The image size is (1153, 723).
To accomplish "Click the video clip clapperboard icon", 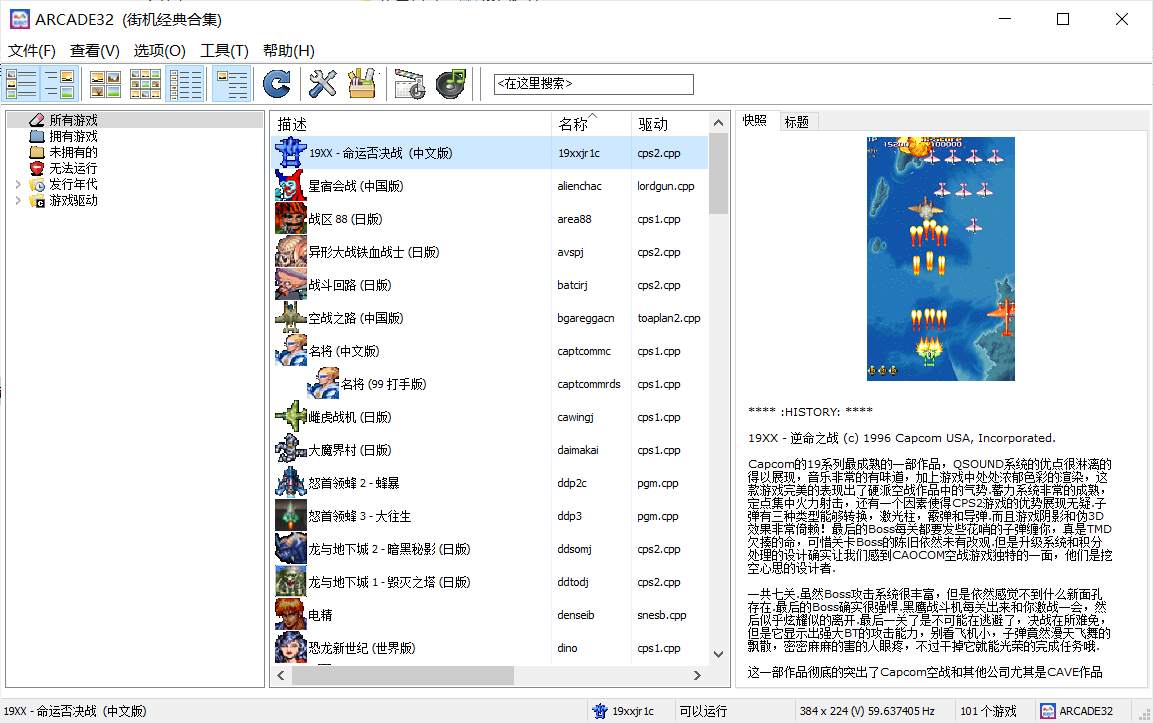I will (x=409, y=84).
